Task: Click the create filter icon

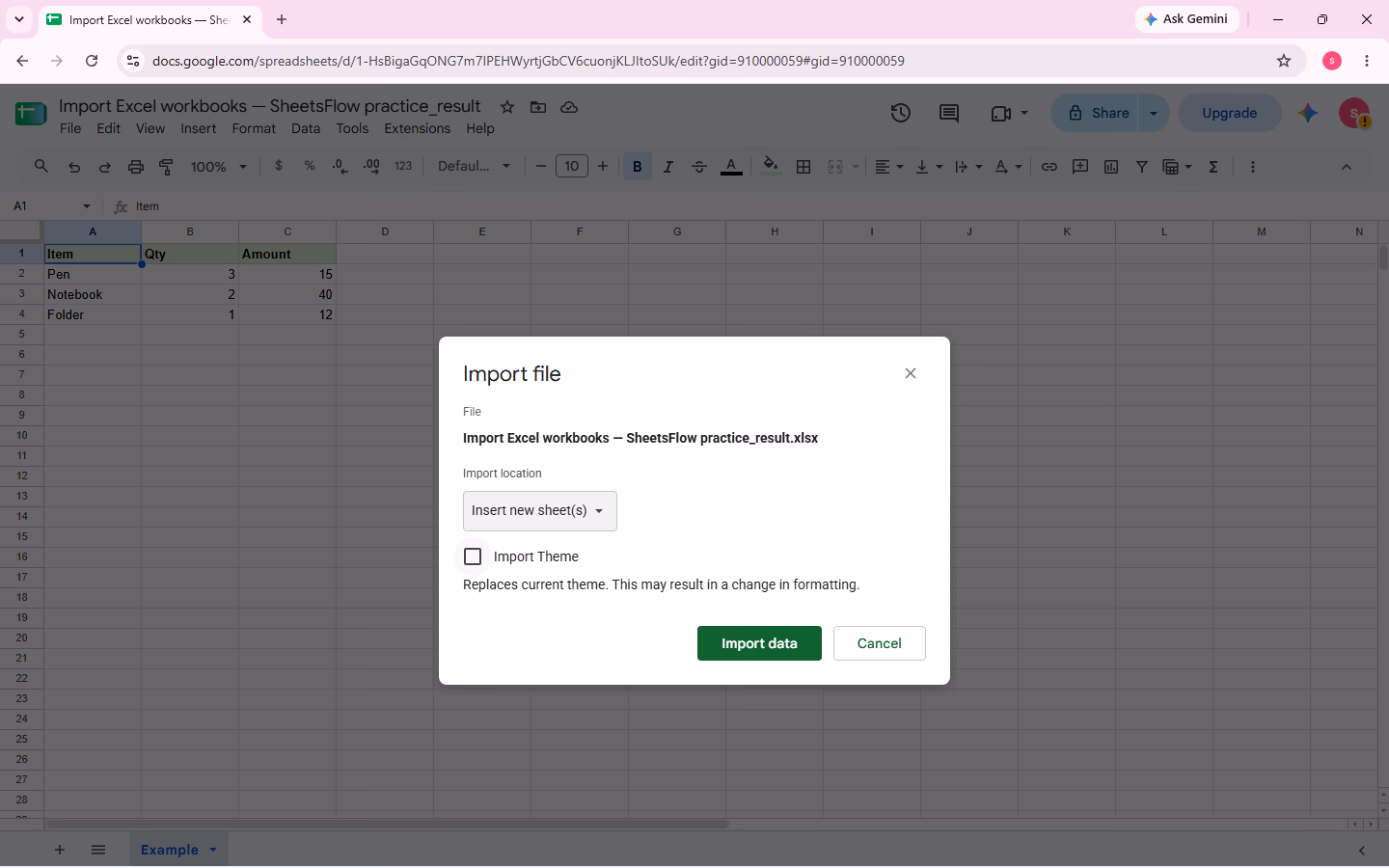Action: (1142, 167)
